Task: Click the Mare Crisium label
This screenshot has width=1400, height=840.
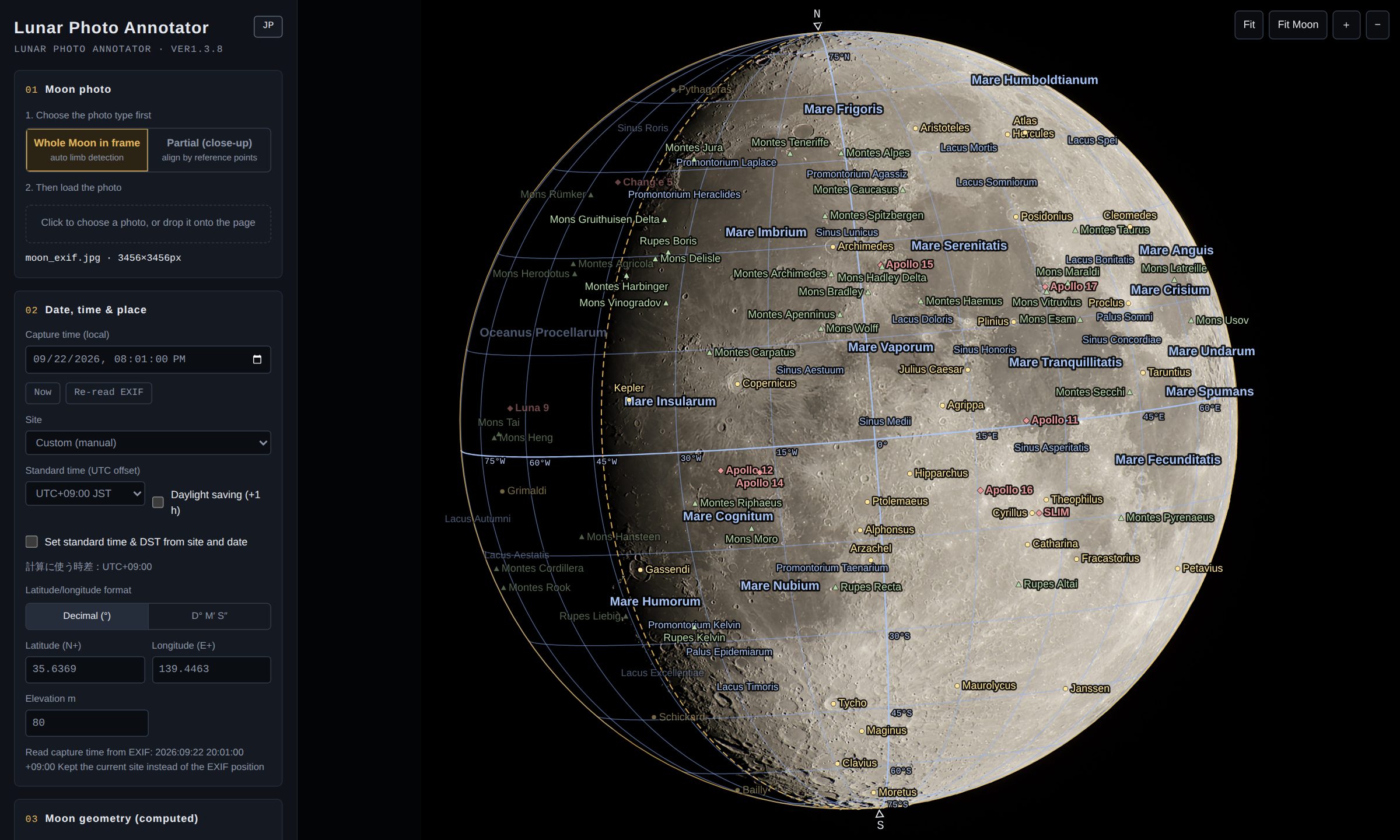Action: tap(1170, 290)
